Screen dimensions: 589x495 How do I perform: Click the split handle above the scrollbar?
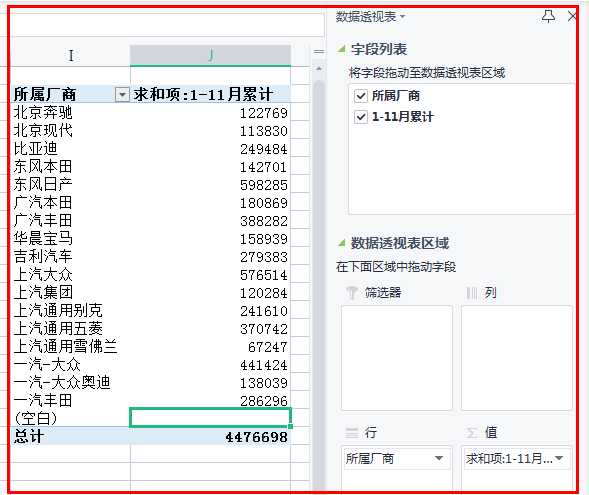[x=319, y=51]
